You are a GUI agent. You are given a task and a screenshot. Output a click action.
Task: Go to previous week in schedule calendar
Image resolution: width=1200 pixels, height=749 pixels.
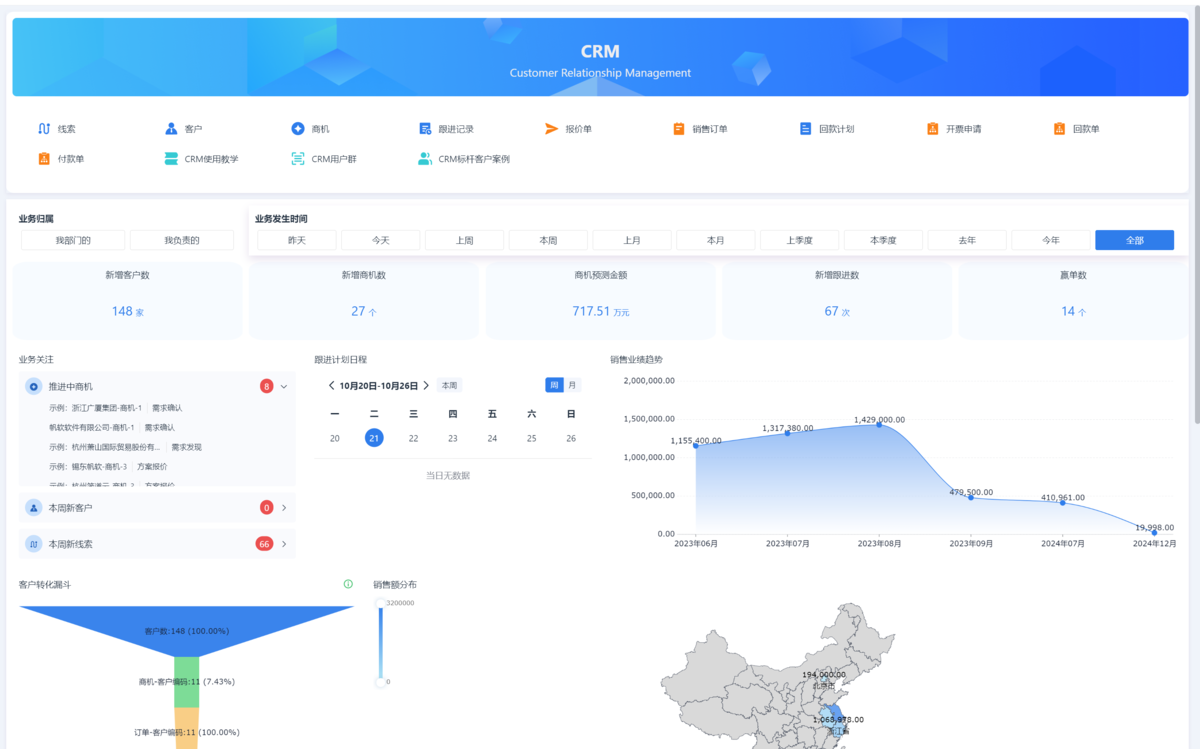[332, 385]
